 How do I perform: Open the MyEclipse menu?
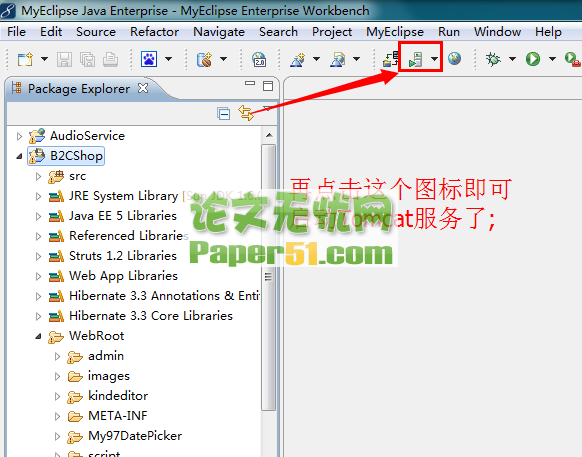coord(395,32)
